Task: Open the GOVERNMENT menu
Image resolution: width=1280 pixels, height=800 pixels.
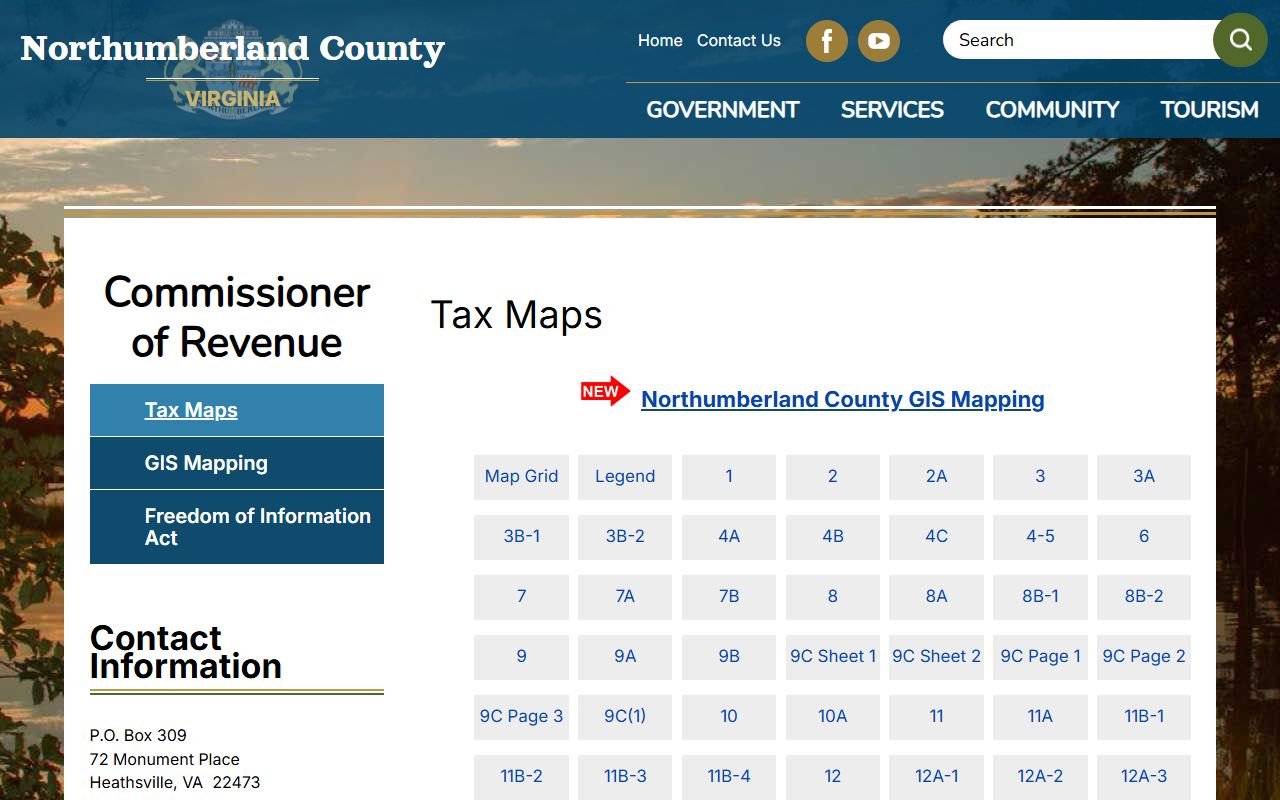Action: point(723,110)
